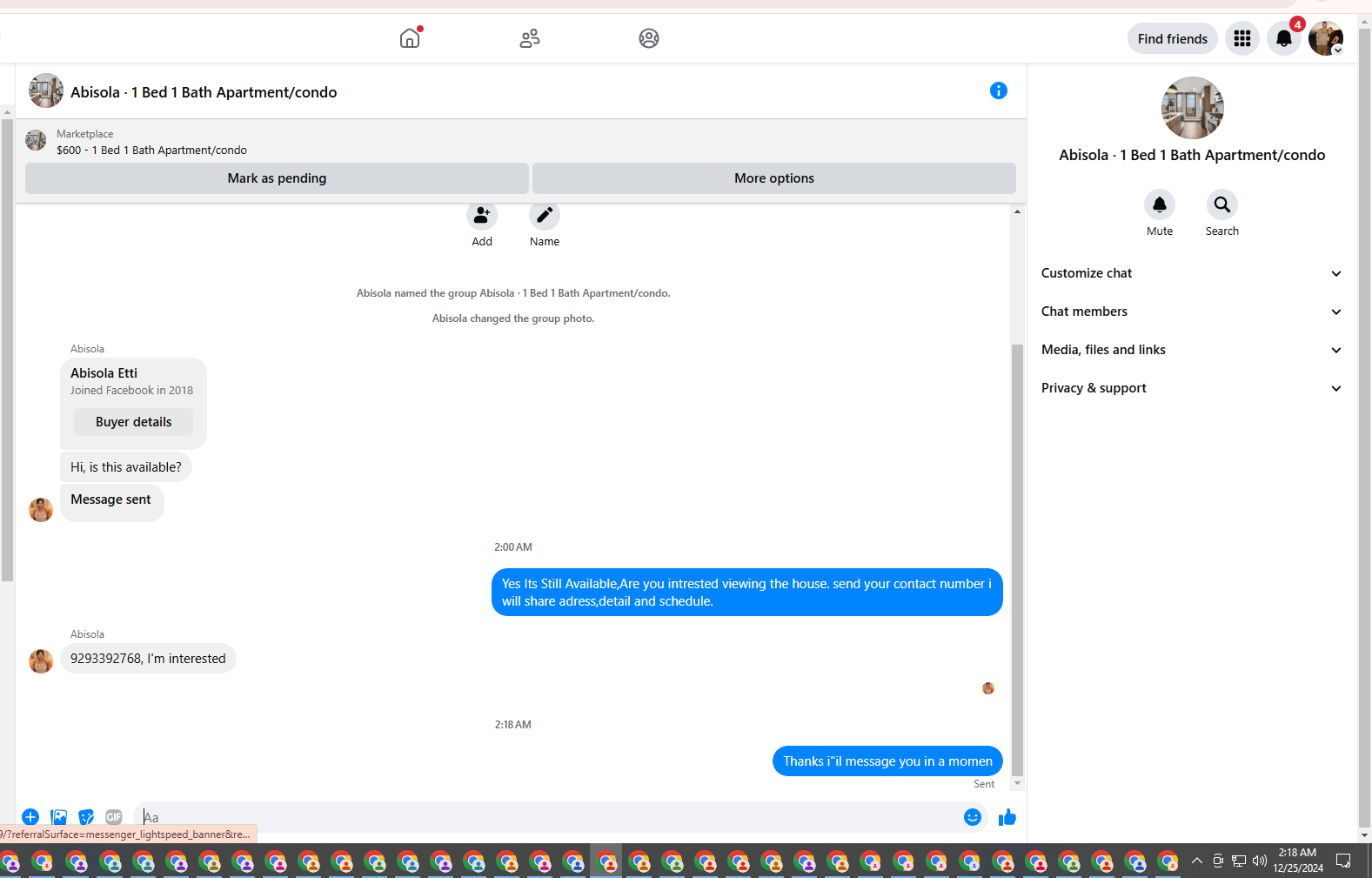Screen dimensions: 1372x878
Task: Open the Groups tab in top navigation
Action: pyautogui.click(x=649, y=38)
